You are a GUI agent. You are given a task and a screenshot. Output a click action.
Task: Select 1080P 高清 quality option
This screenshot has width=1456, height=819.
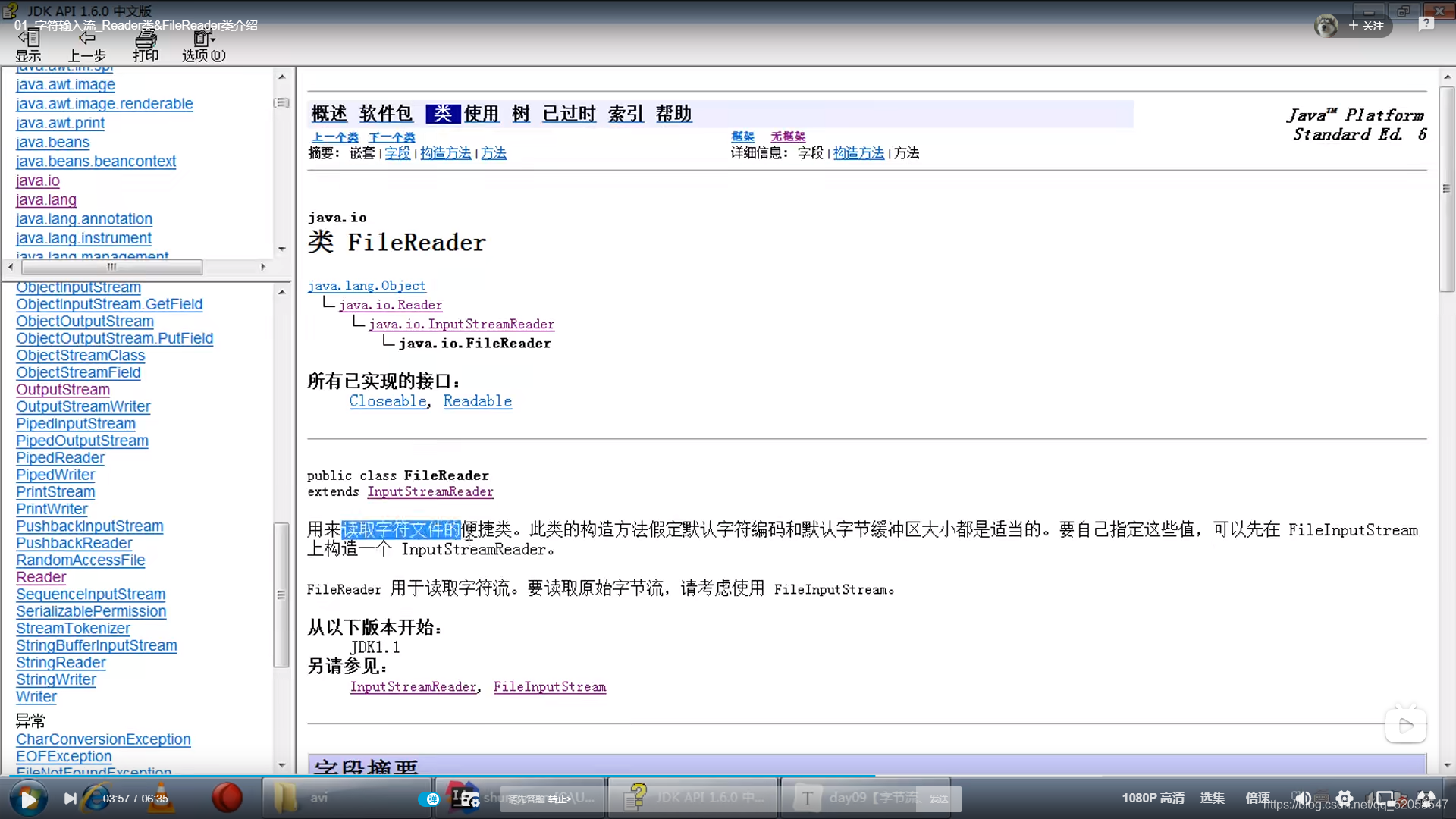(x=1153, y=798)
